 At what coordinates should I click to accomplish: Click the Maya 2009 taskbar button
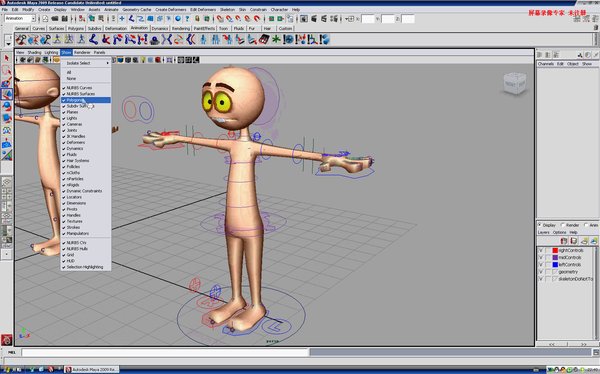coord(91,369)
